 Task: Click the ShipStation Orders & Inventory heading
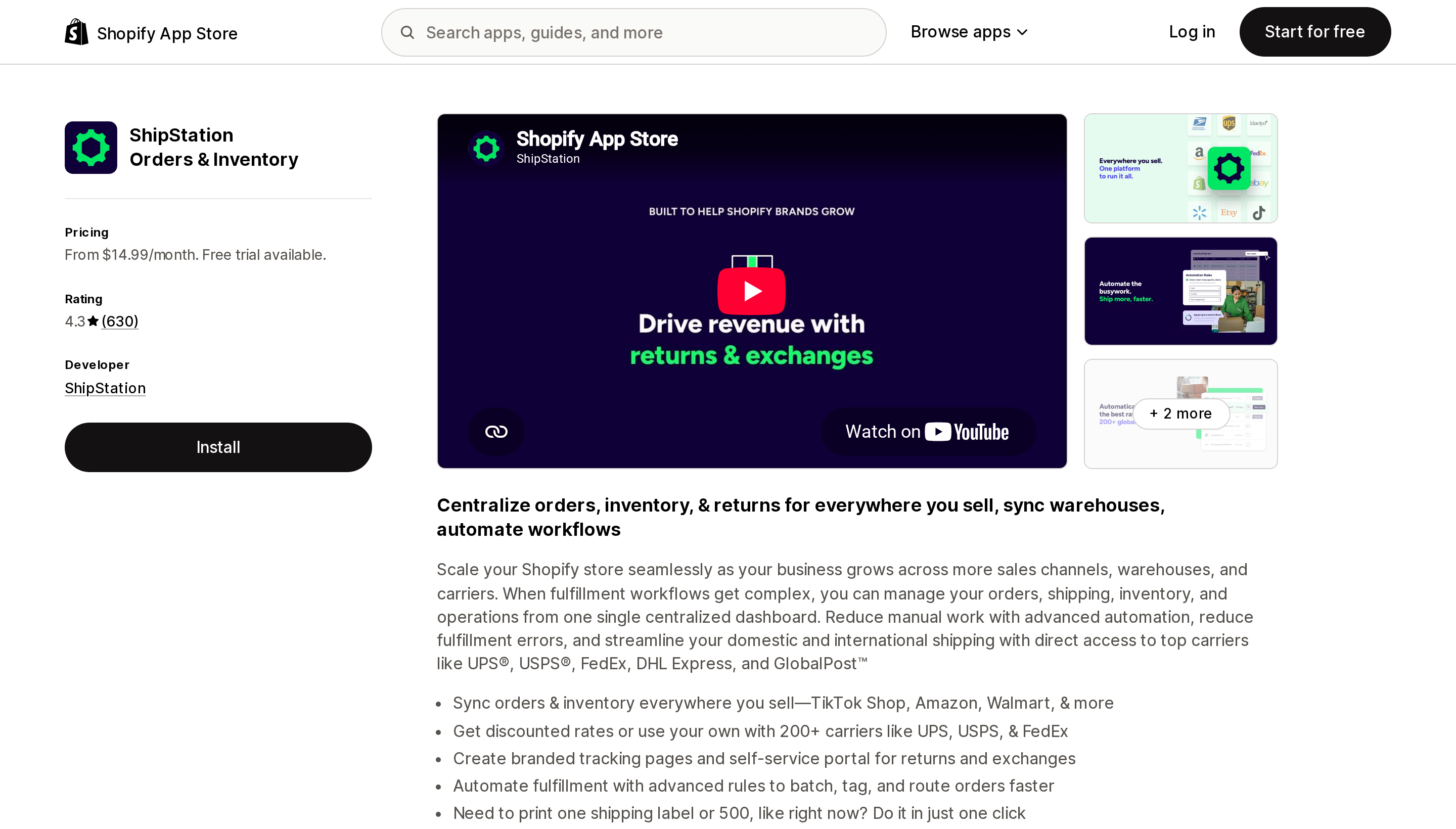(213, 148)
